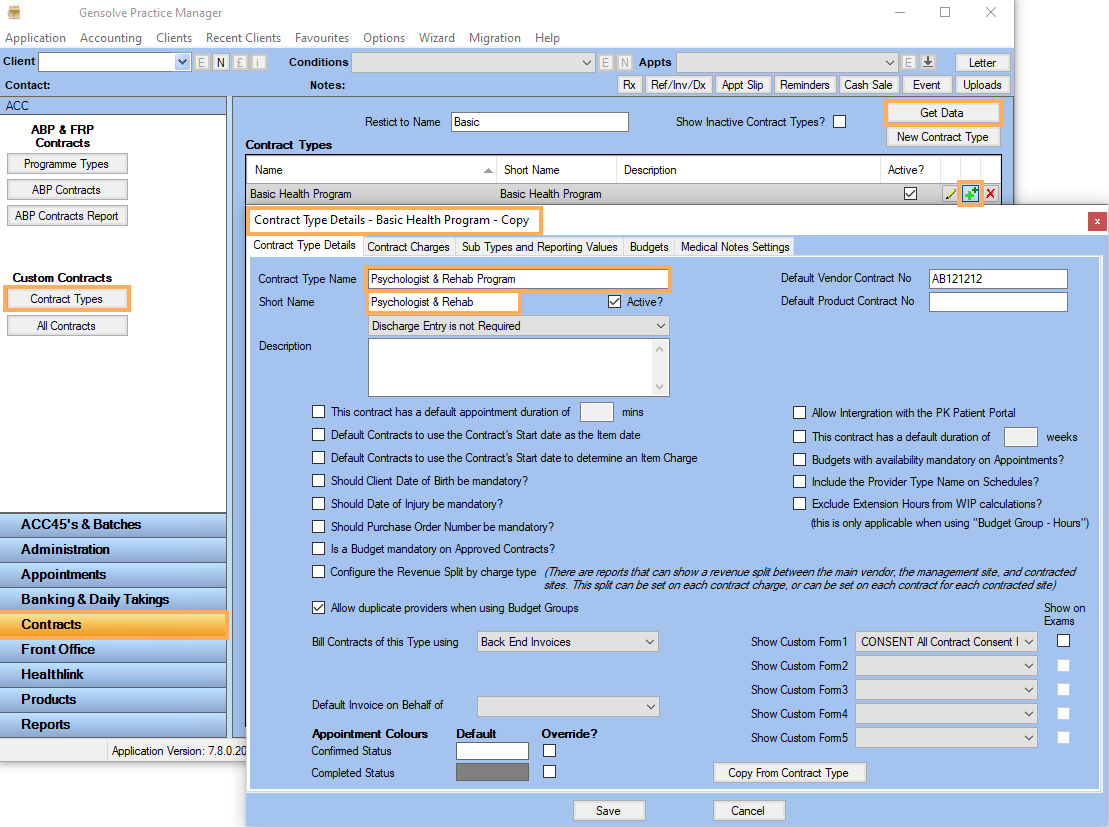1109x827 pixels.
Task: Click the All Contracts sidebar button
Action: tap(66, 326)
